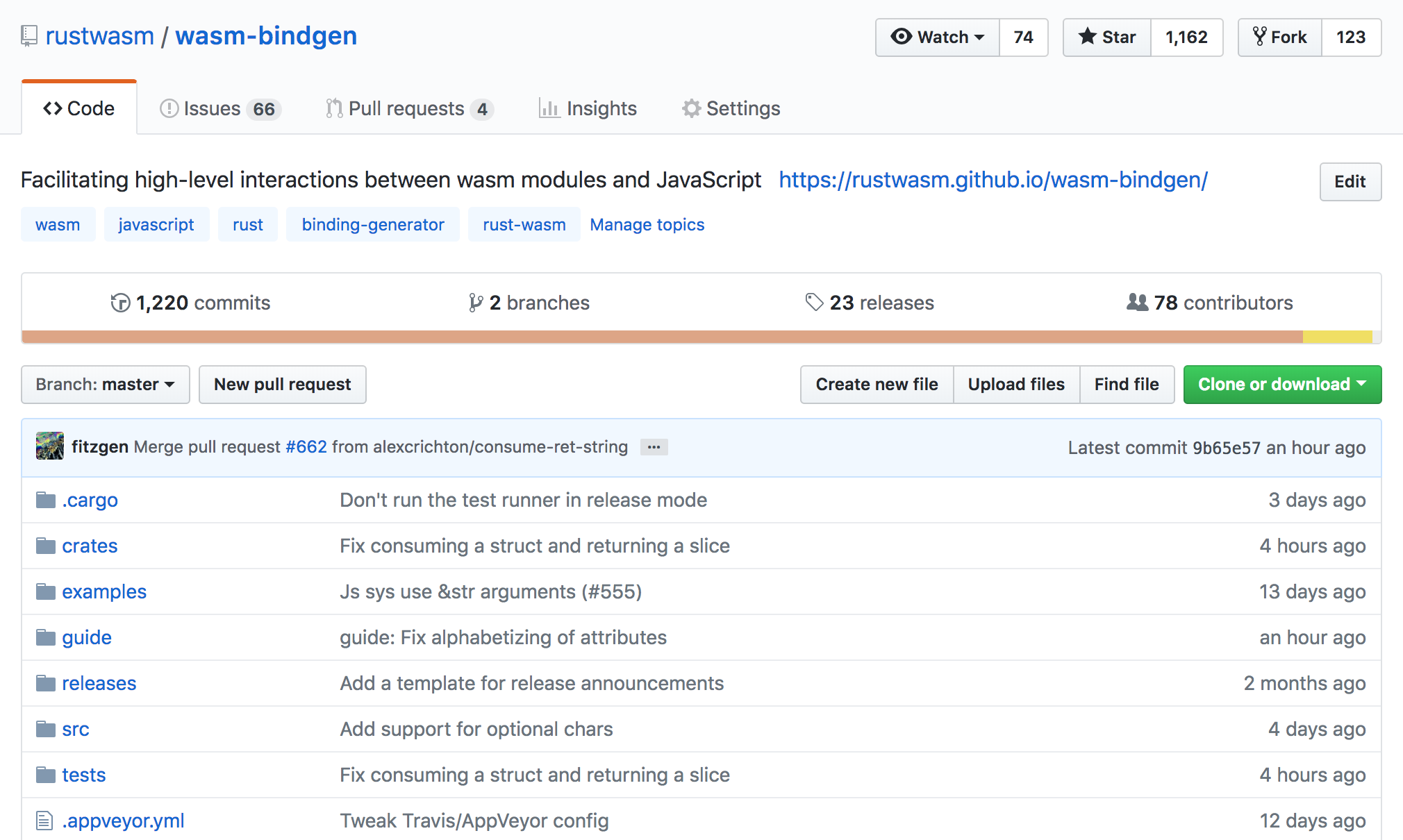
Task: Click the yellow JavaScript language bar segment
Action: (1338, 337)
